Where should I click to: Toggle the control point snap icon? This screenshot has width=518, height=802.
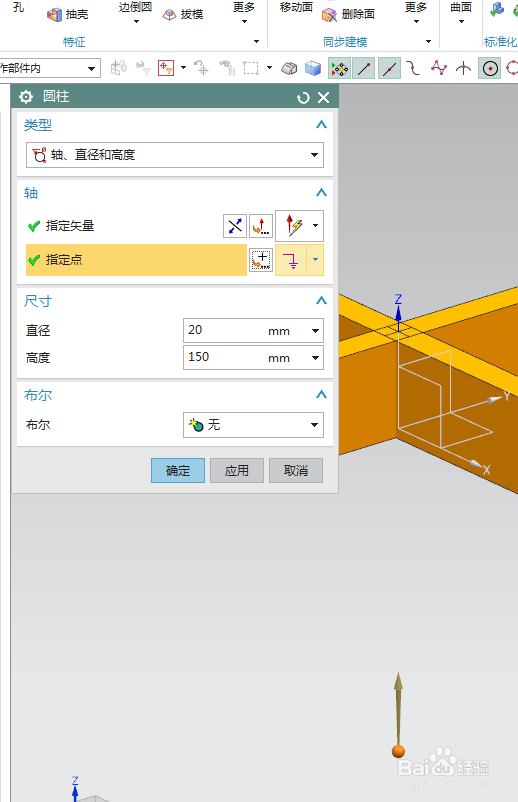click(x=413, y=68)
